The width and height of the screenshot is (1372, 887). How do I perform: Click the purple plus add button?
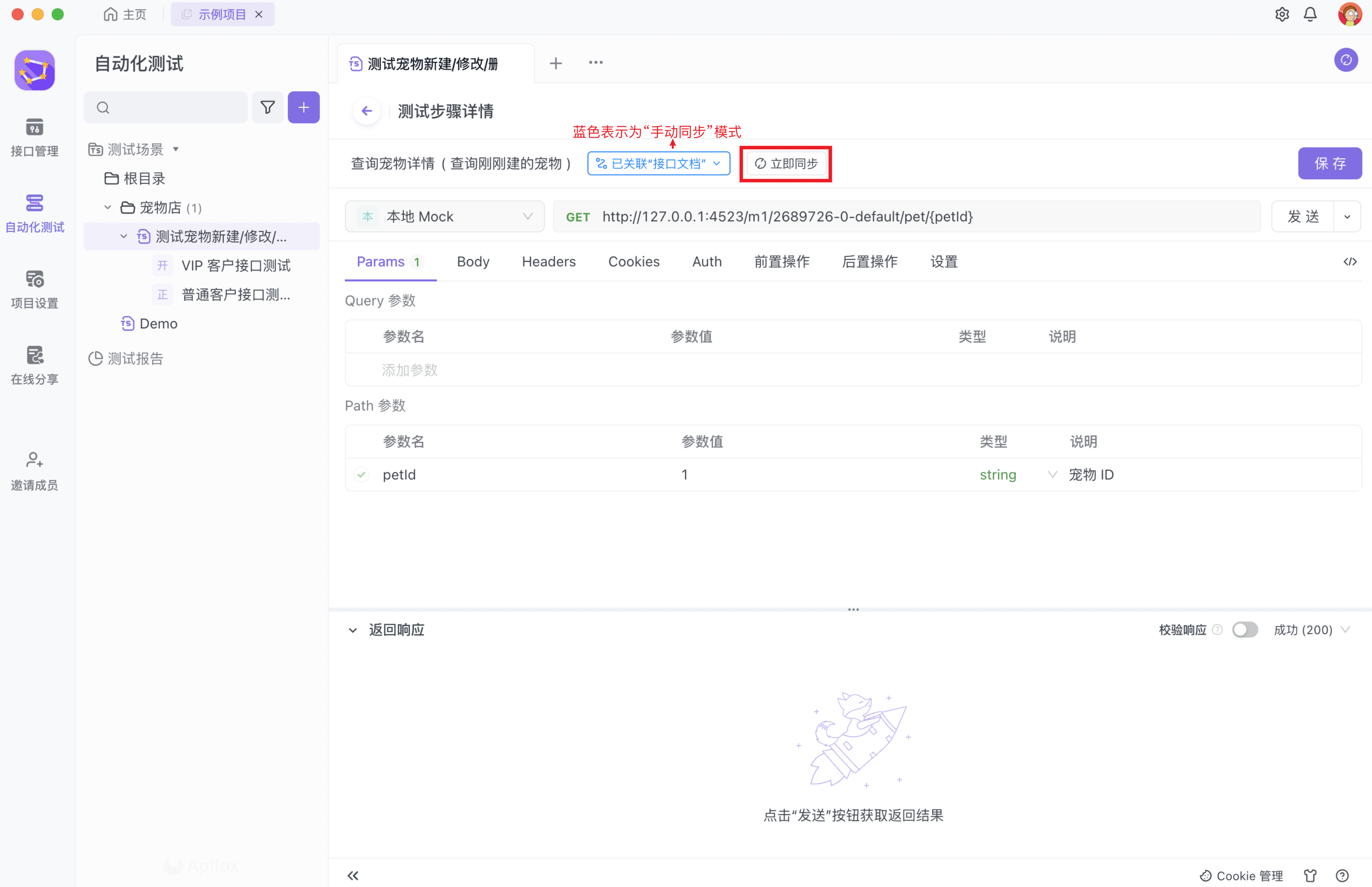point(303,108)
